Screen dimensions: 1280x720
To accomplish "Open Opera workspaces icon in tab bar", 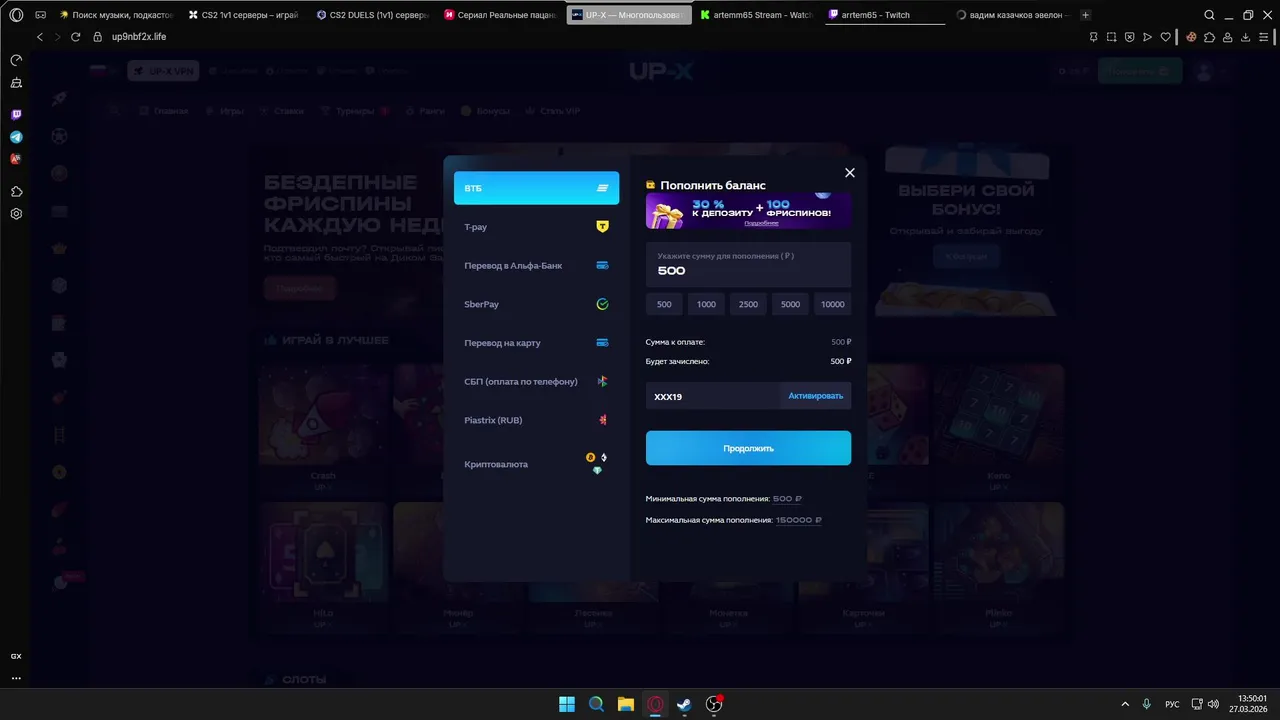I will [41, 15].
